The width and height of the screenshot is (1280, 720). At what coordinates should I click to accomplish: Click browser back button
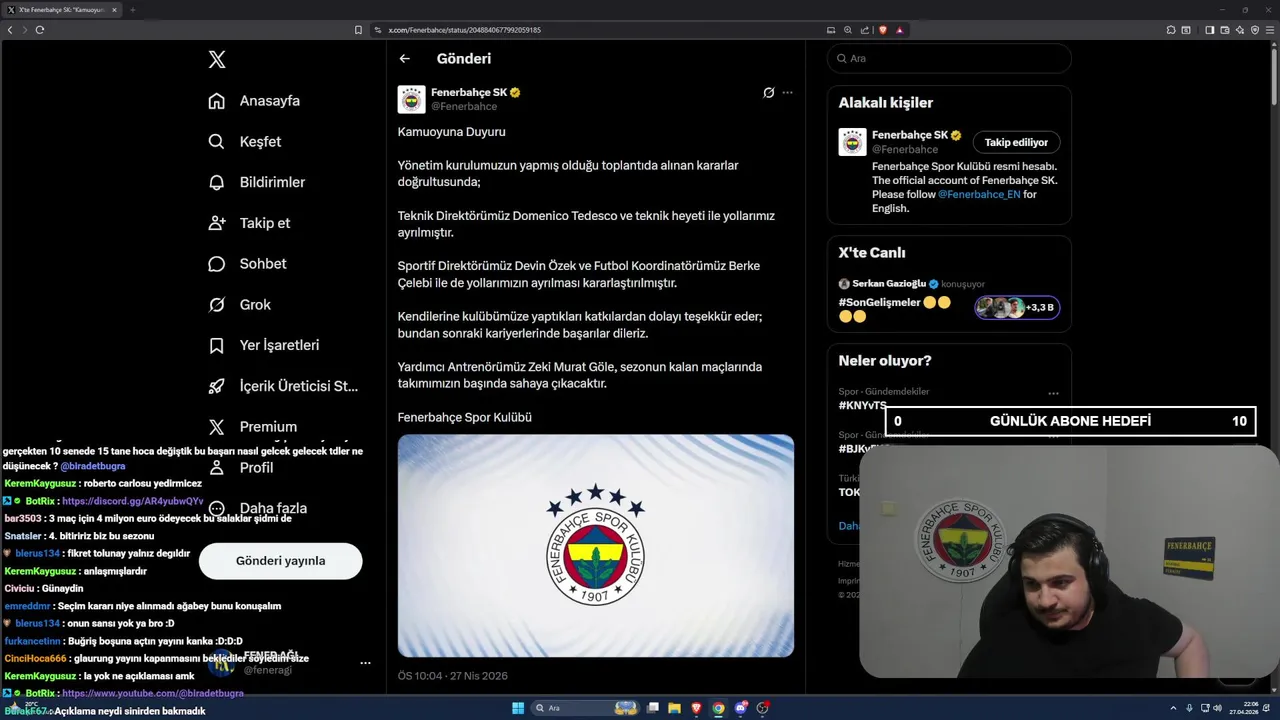[10, 30]
